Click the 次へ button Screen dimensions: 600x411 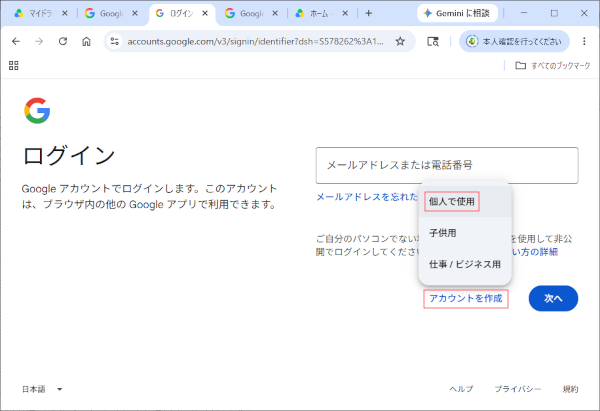(x=553, y=298)
